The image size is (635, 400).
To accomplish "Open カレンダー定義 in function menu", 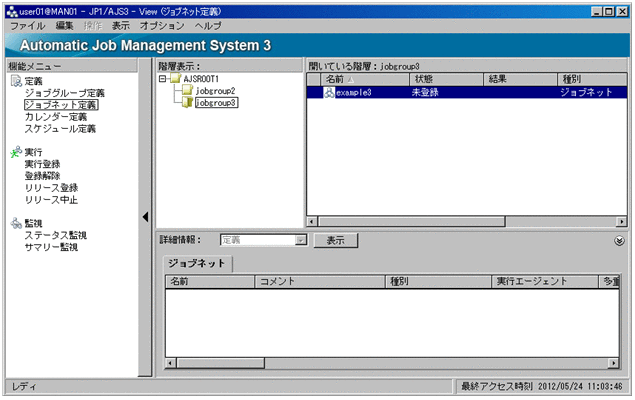I will point(56,117).
